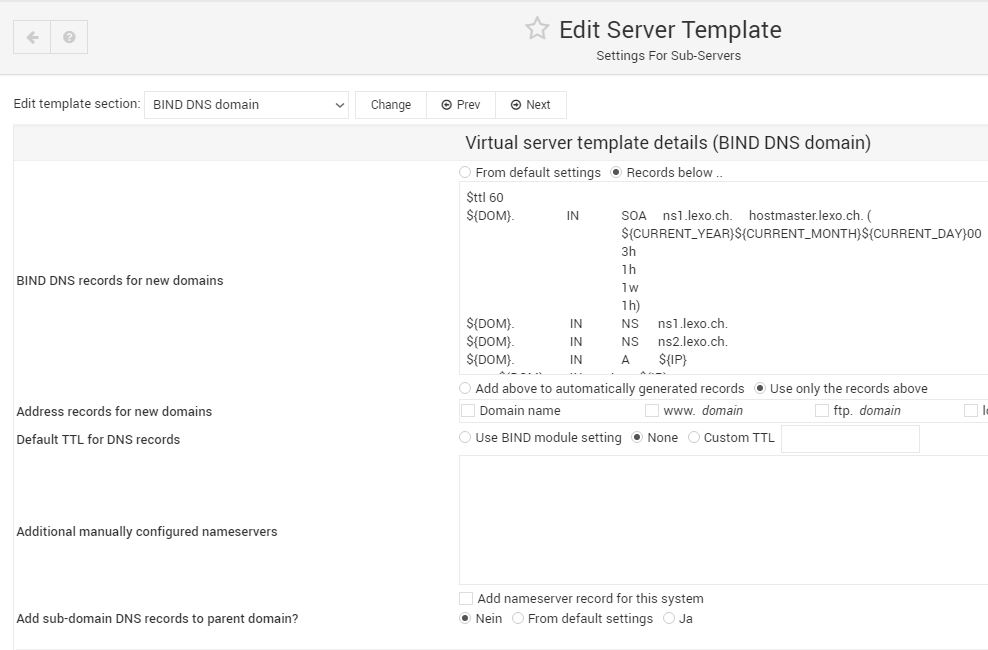Click the back arrow icon
Image resolution: width=988 pixels, height=650 pixels.
(32, 37)
